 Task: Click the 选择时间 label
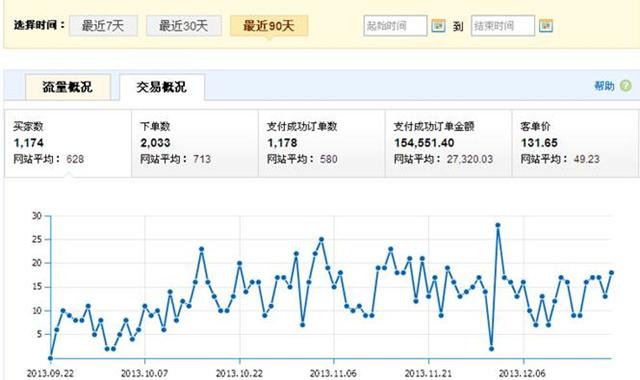tap(39, 25)
